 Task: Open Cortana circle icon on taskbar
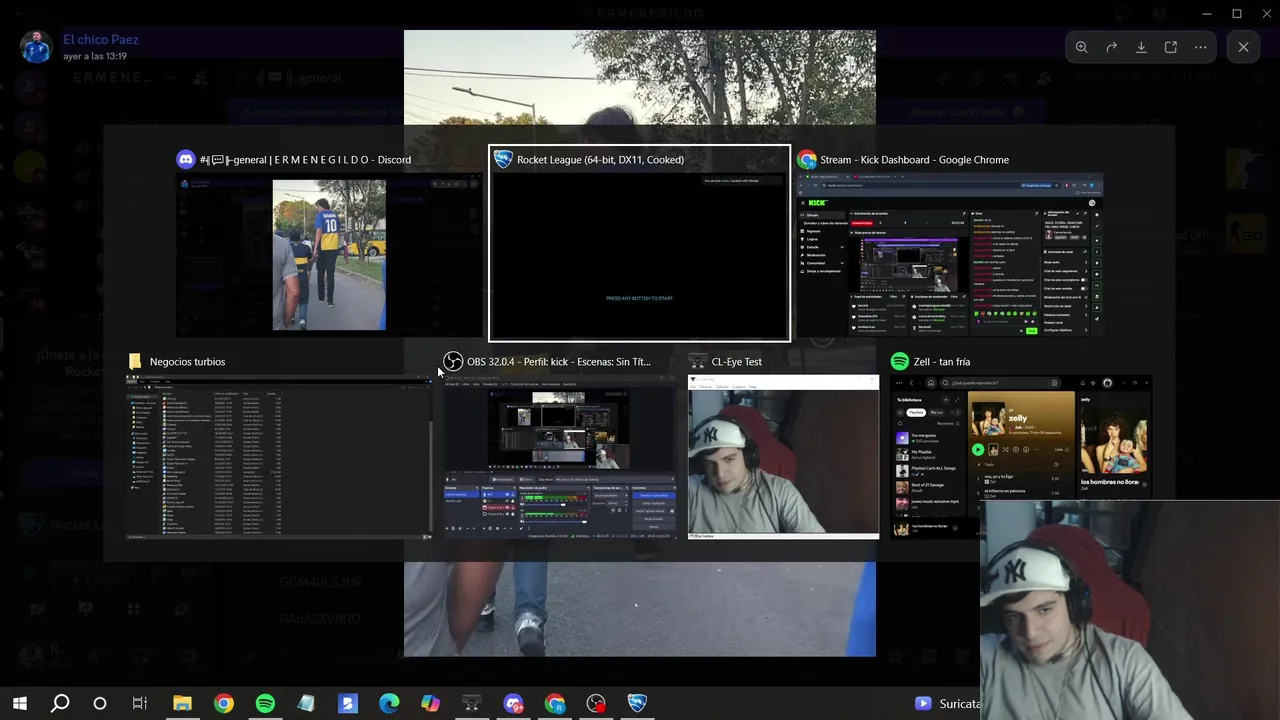click(x=100, y=704)
